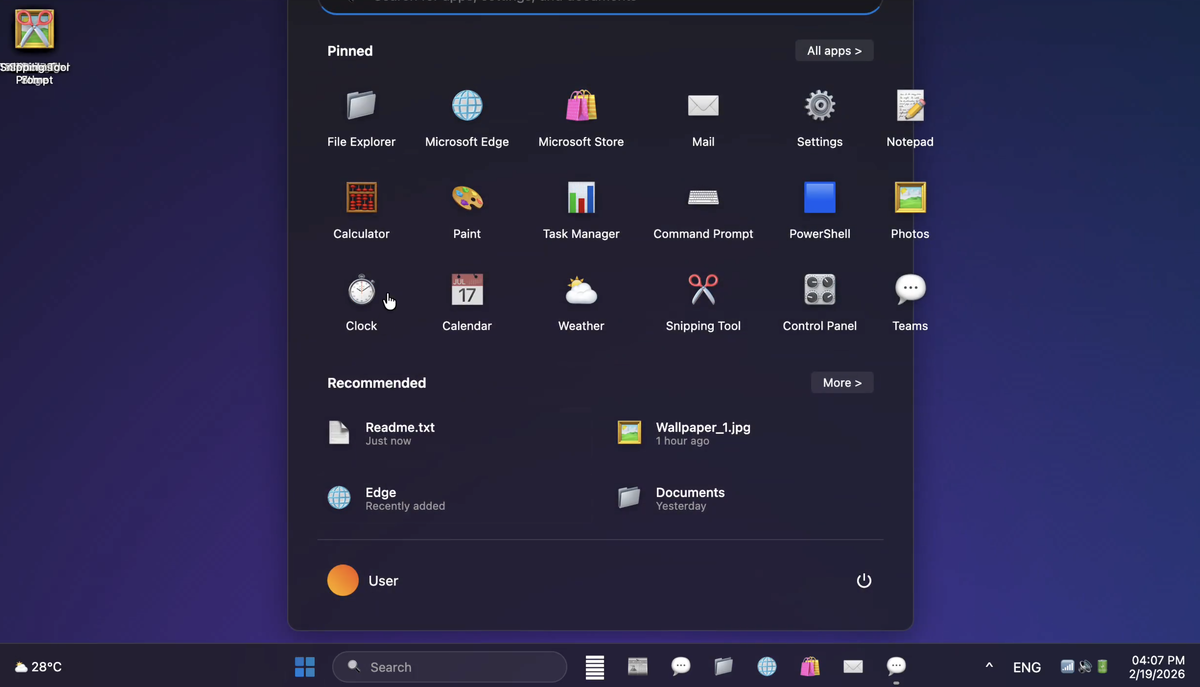Open File Explorer from pinned apps
Screen dimensions: 1200x687
point(361,118)
